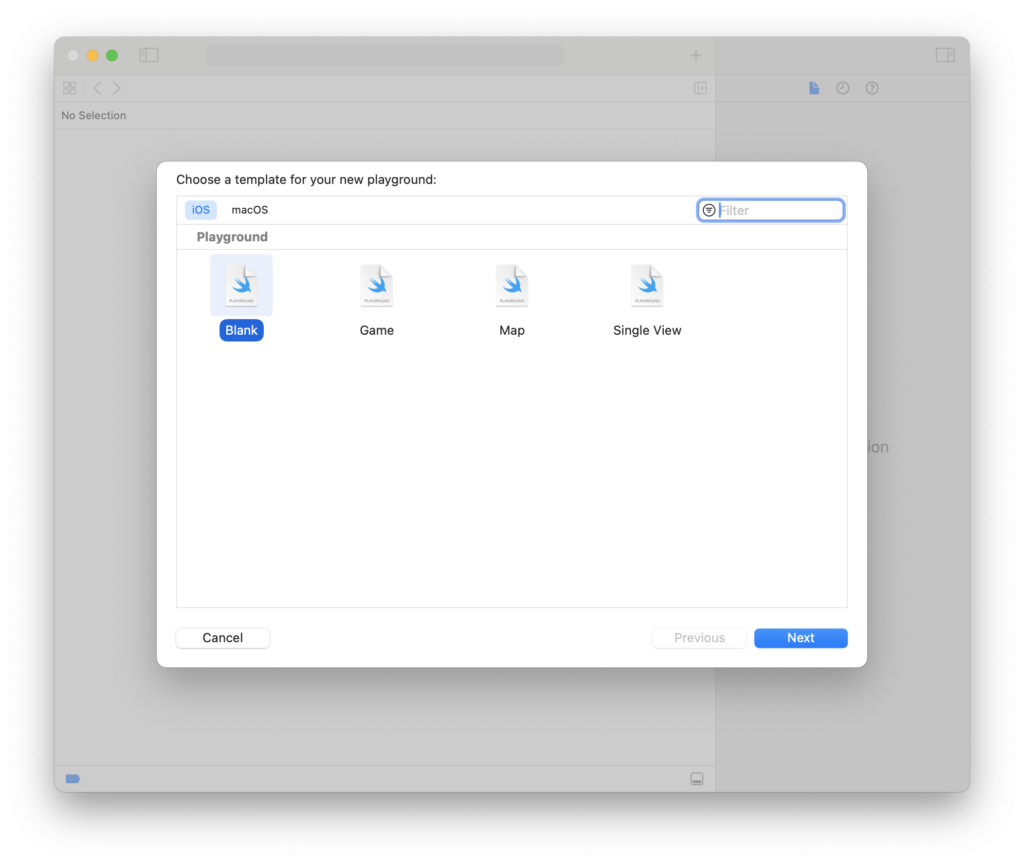1024x864 pixels.
Task: Click the yellow minimize window button
Action: [x=93, y=56]
